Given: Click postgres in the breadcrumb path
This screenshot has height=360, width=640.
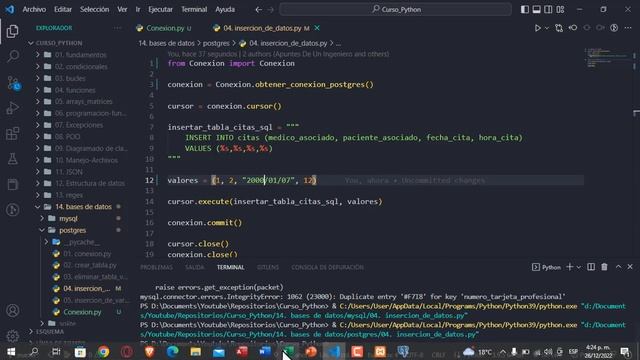Looking at the screenshot, I should click(216, 43).
